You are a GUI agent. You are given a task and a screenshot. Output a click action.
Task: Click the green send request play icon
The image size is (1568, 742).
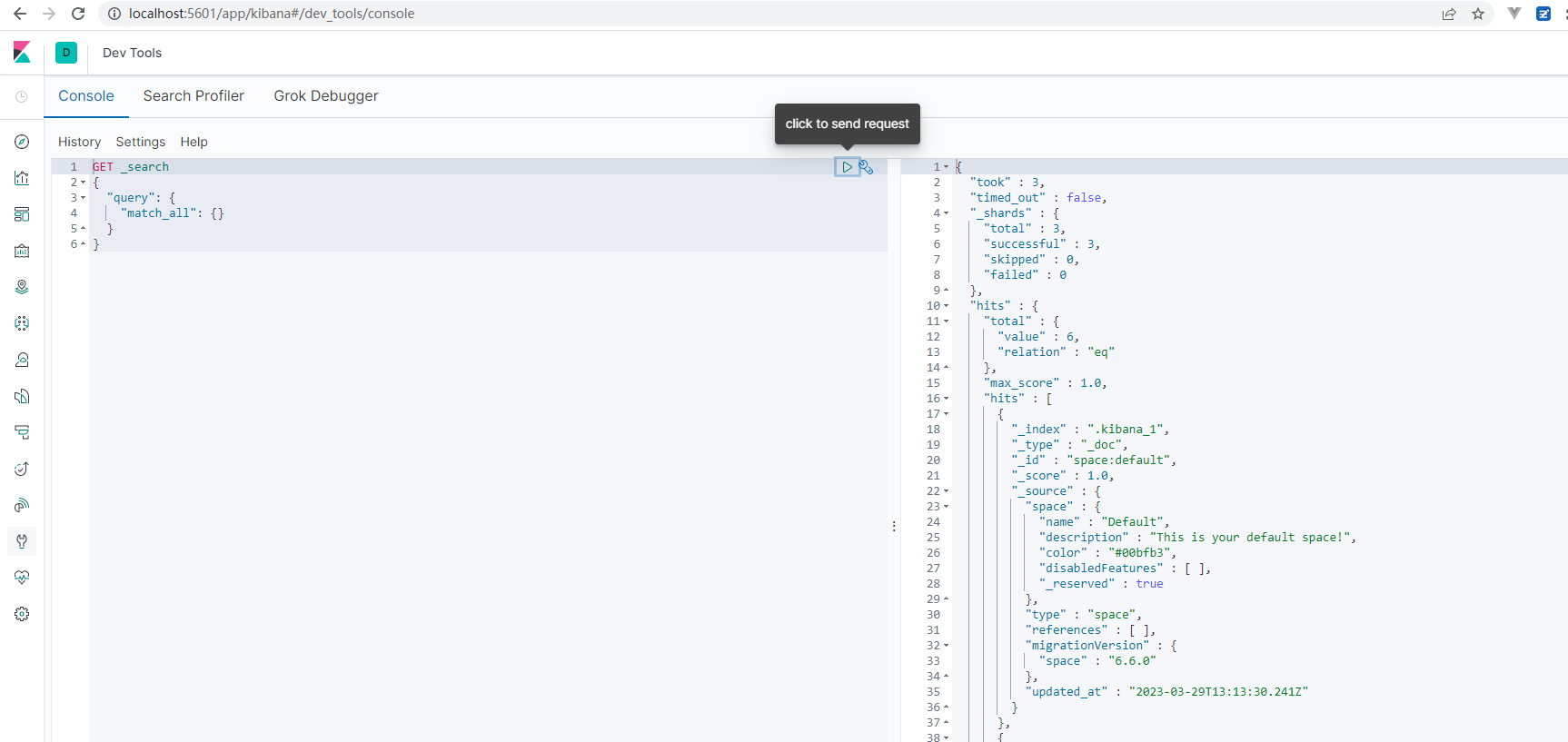pyautogui.click(x=847, y=167)
